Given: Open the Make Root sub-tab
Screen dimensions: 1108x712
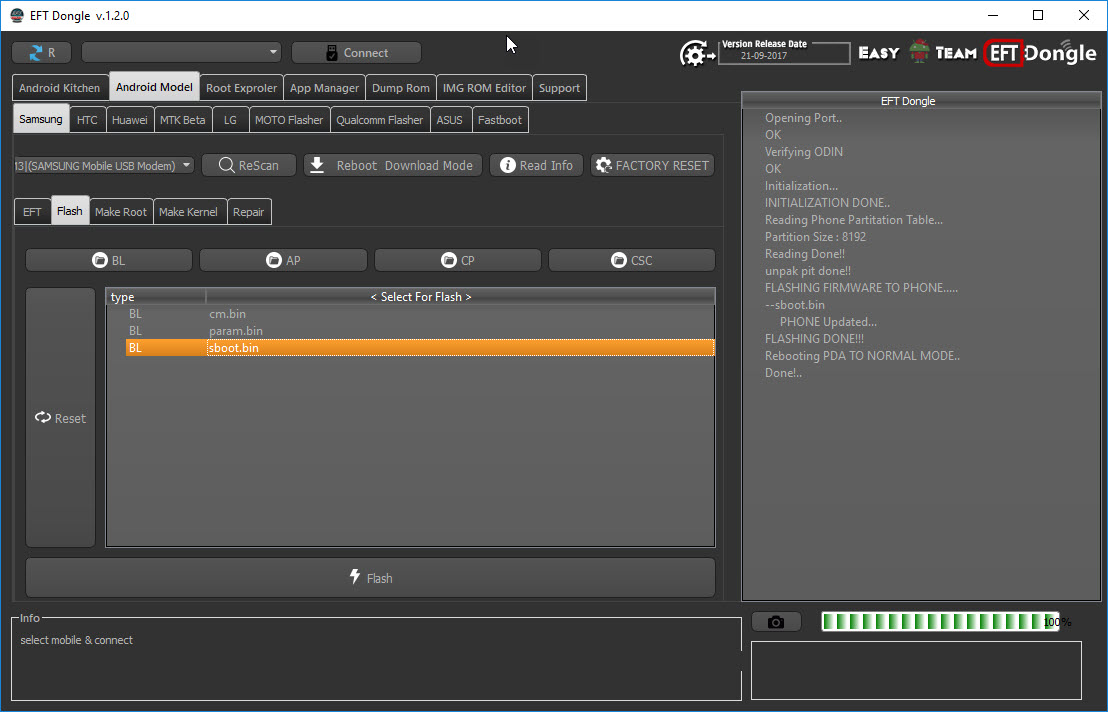Looking at the screenshot, I should [x=121, y=211].
